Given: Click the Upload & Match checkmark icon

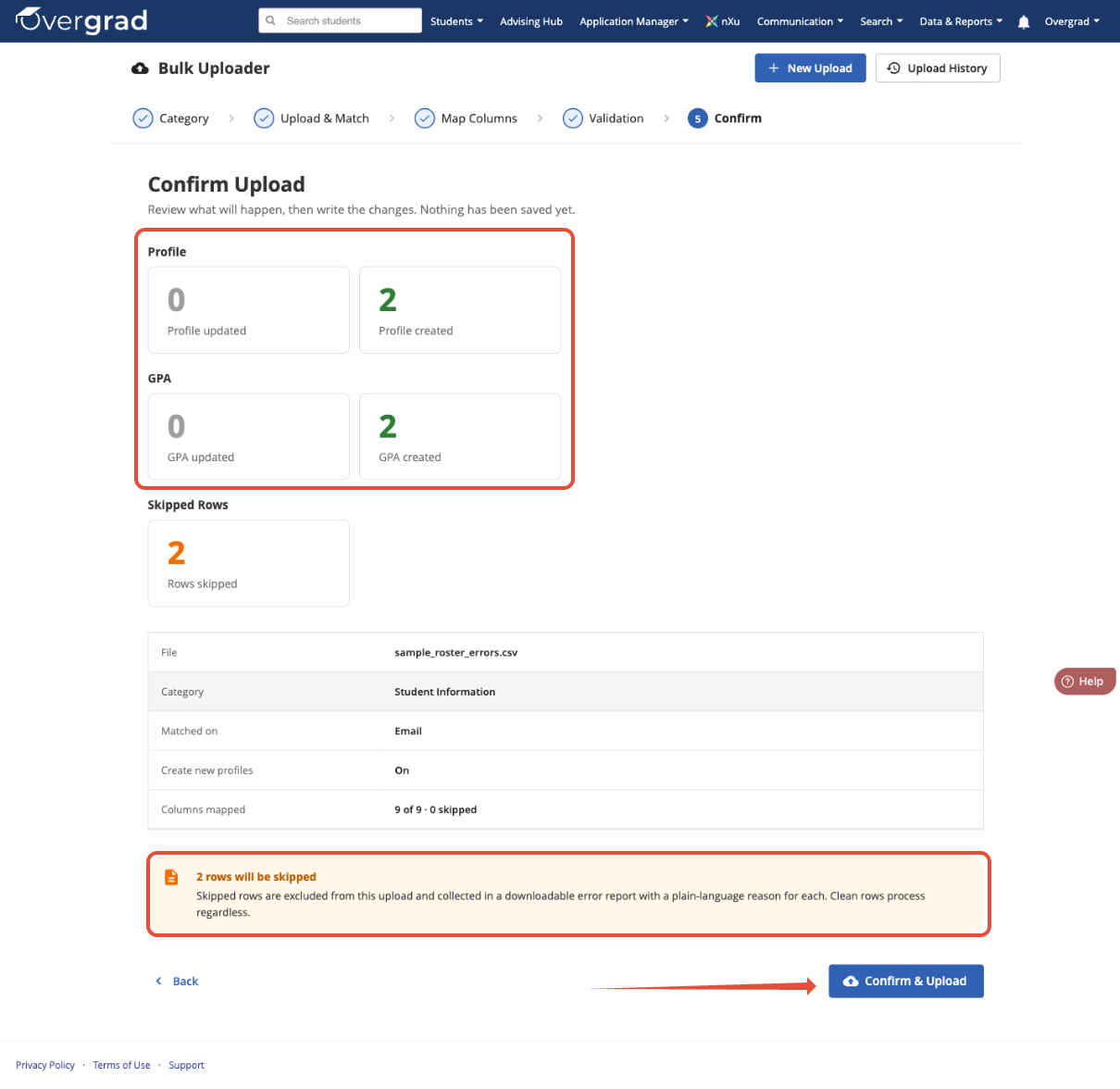Looking at the screenshot, I should click(264, 119).
